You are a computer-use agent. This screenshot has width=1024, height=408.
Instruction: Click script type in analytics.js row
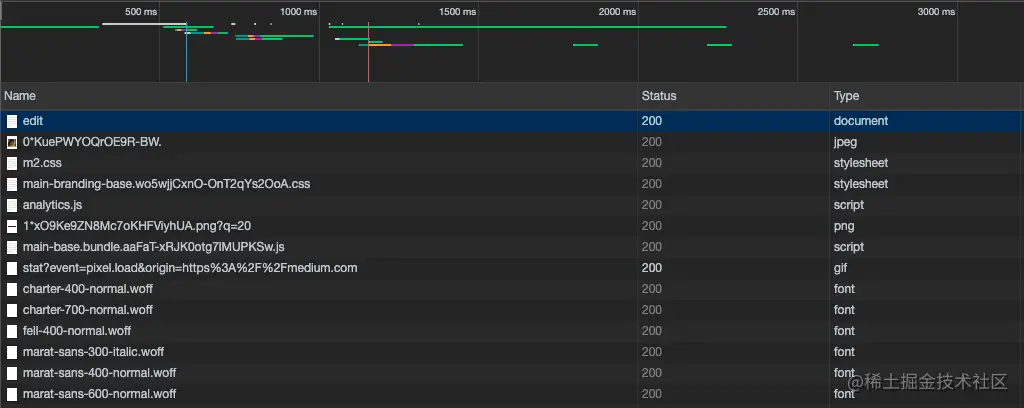pos(849,205)
